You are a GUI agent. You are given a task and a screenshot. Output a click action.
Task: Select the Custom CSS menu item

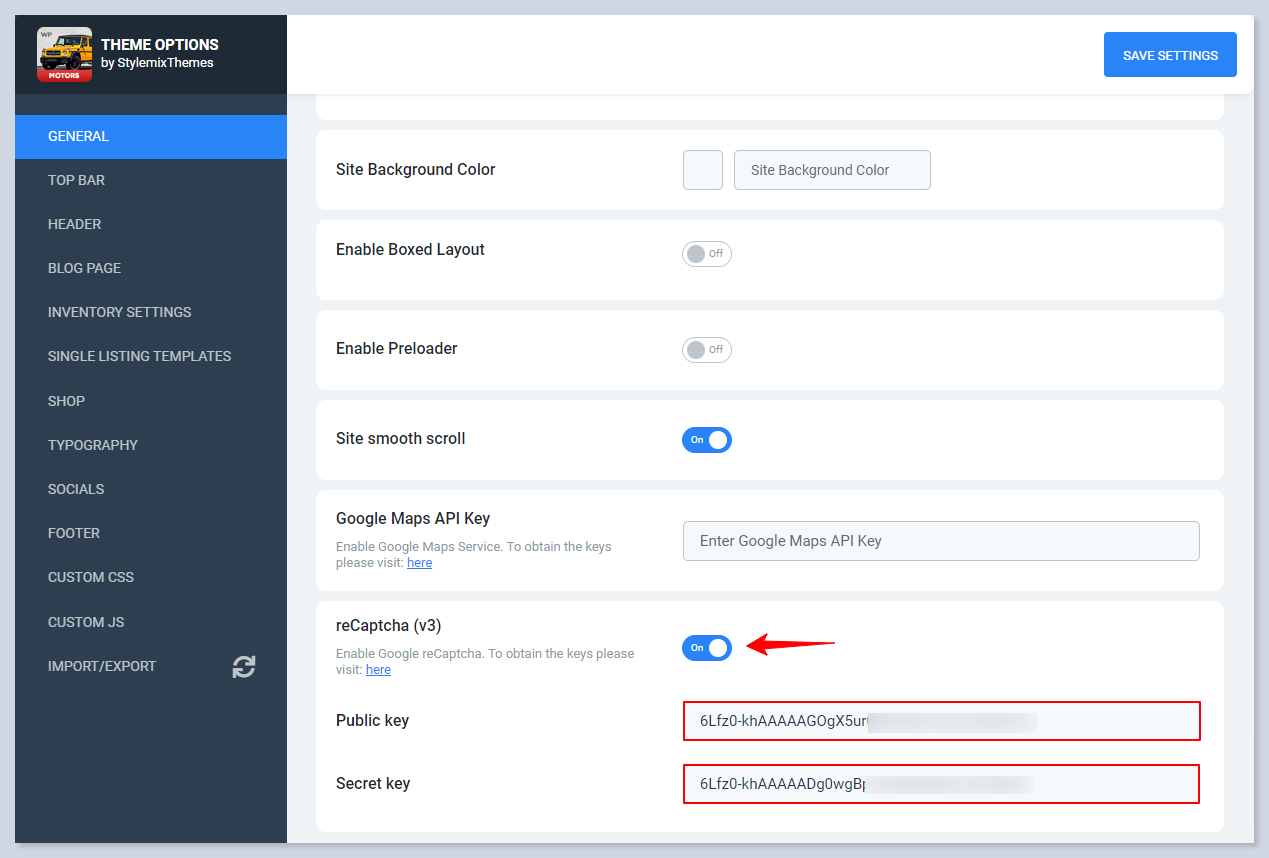coord(90,577)
